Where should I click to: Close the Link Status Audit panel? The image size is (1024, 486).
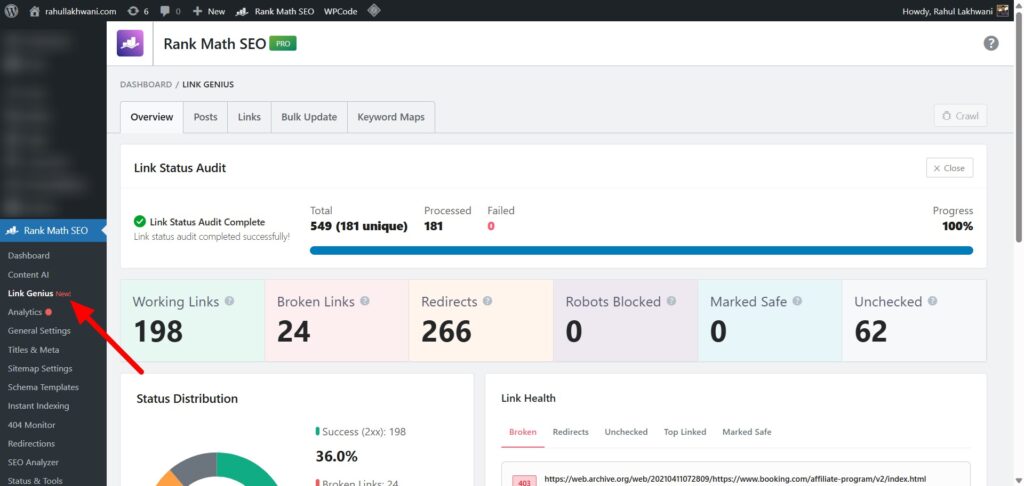point(949,168)
